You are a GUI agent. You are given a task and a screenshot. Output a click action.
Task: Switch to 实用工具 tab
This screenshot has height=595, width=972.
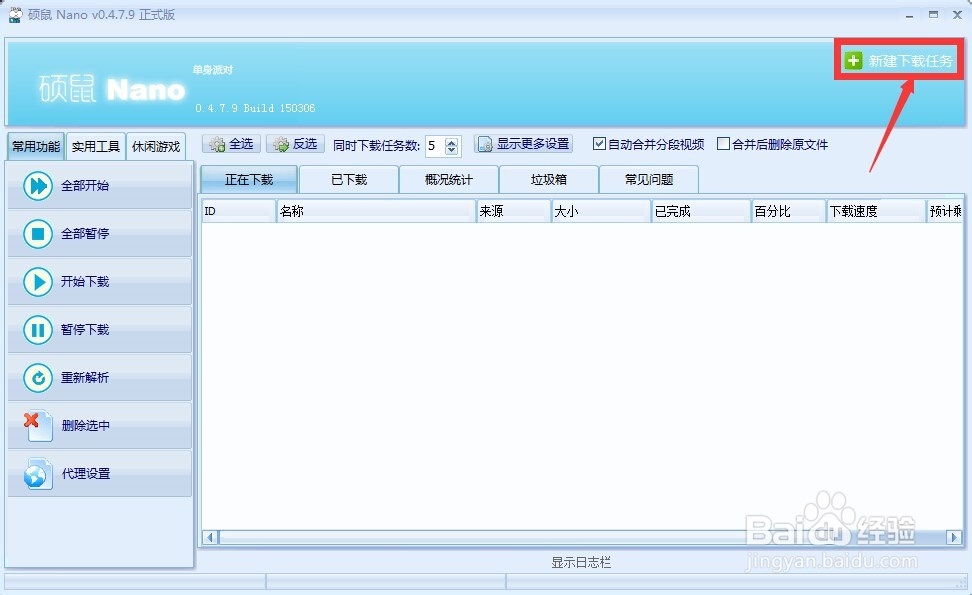pyautogui.click(x=95, y=146)
